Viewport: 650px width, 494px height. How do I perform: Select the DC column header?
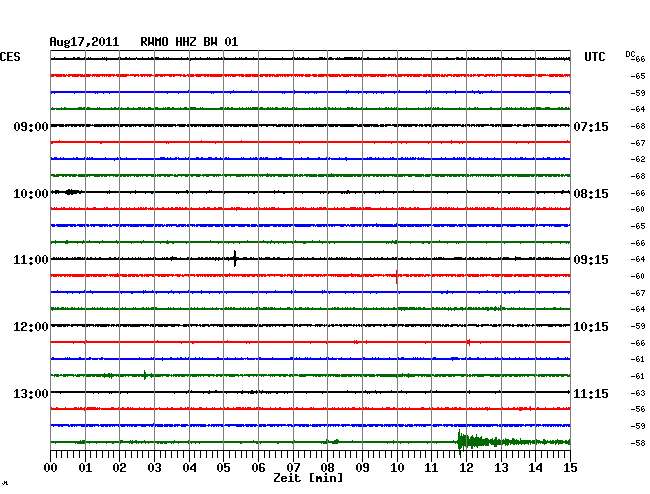(630, 54)
